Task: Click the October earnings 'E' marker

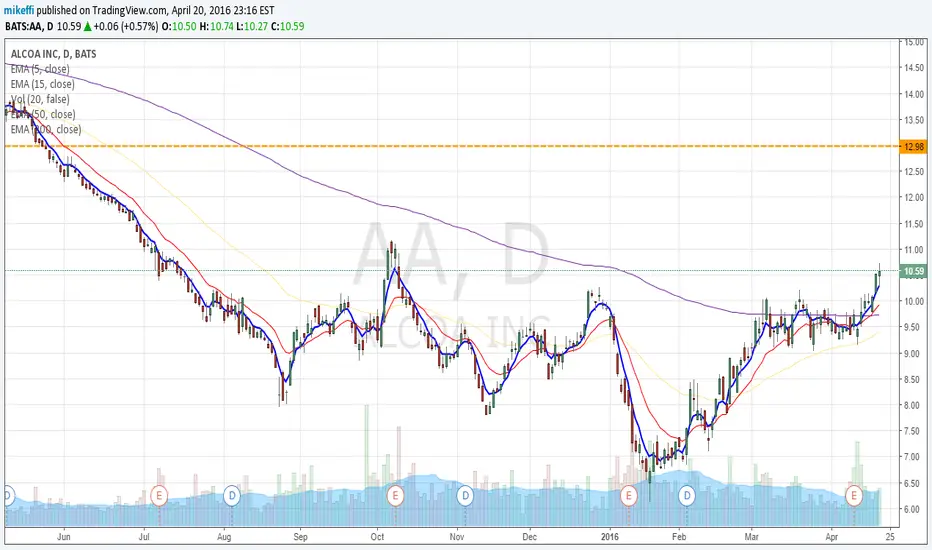Action: coord(395,495)
